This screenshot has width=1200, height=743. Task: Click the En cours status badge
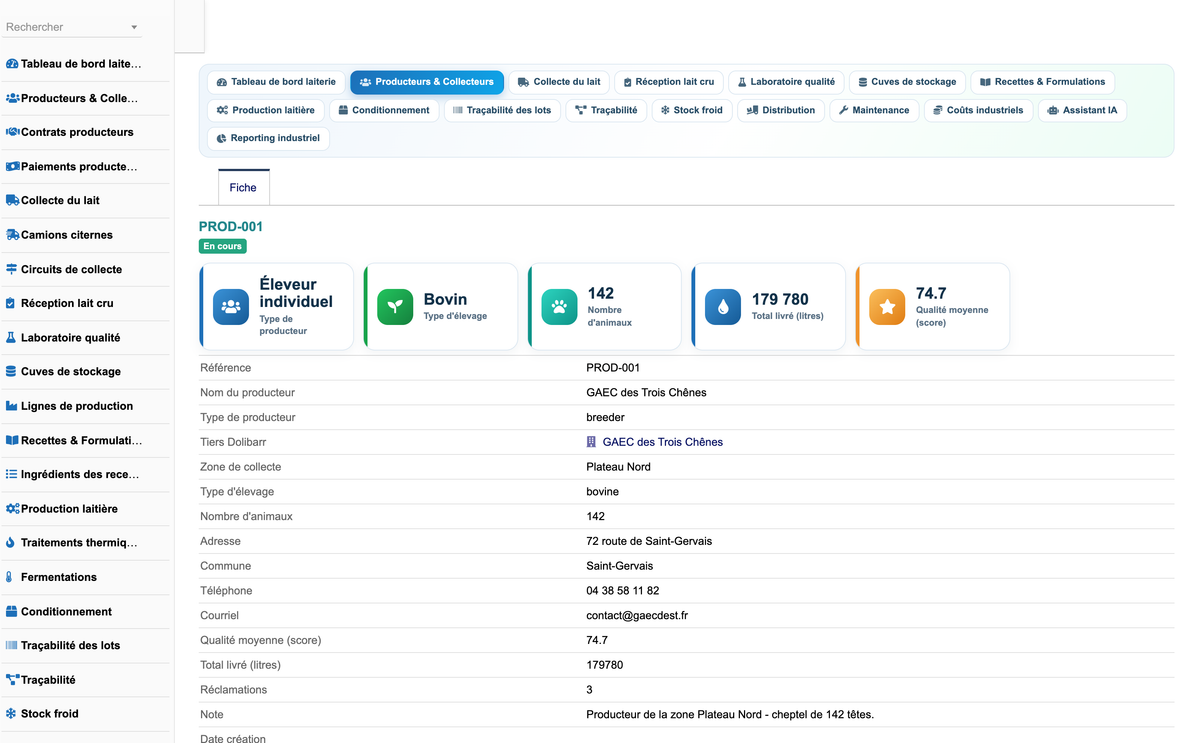pos(222,246)
